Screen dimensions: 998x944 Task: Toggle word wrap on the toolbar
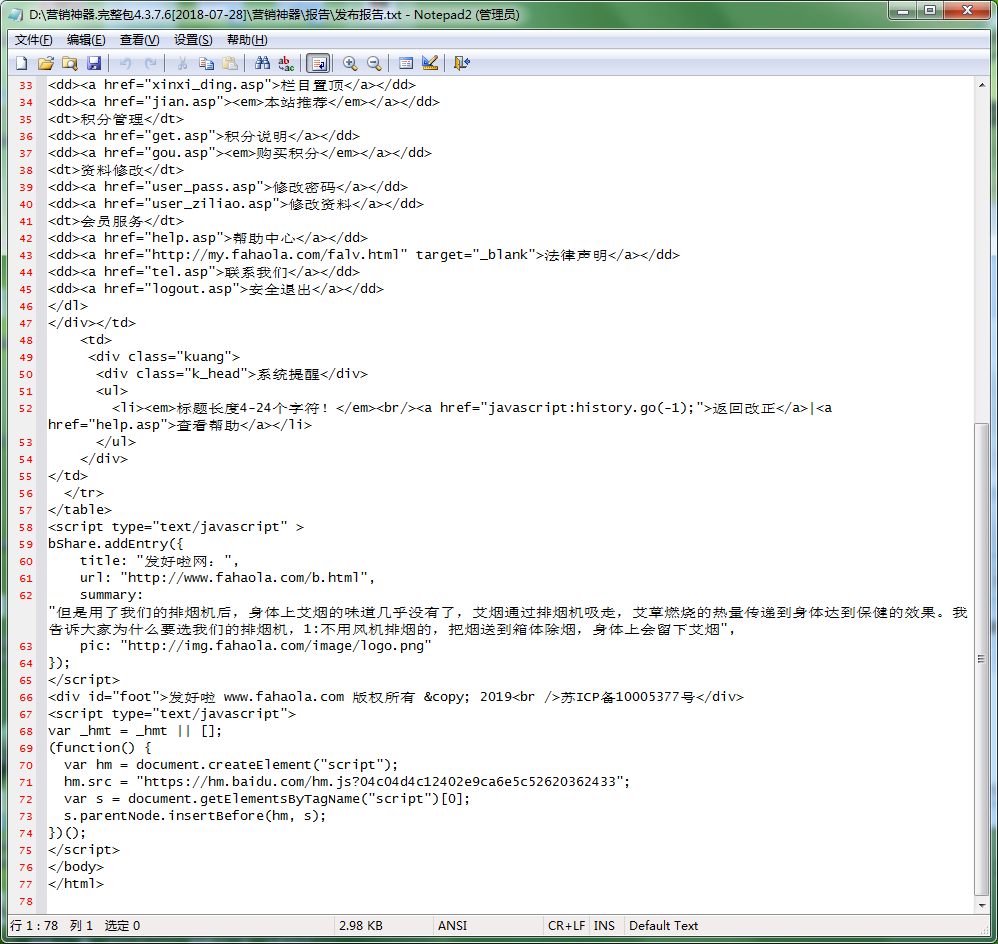click(319, 62)
